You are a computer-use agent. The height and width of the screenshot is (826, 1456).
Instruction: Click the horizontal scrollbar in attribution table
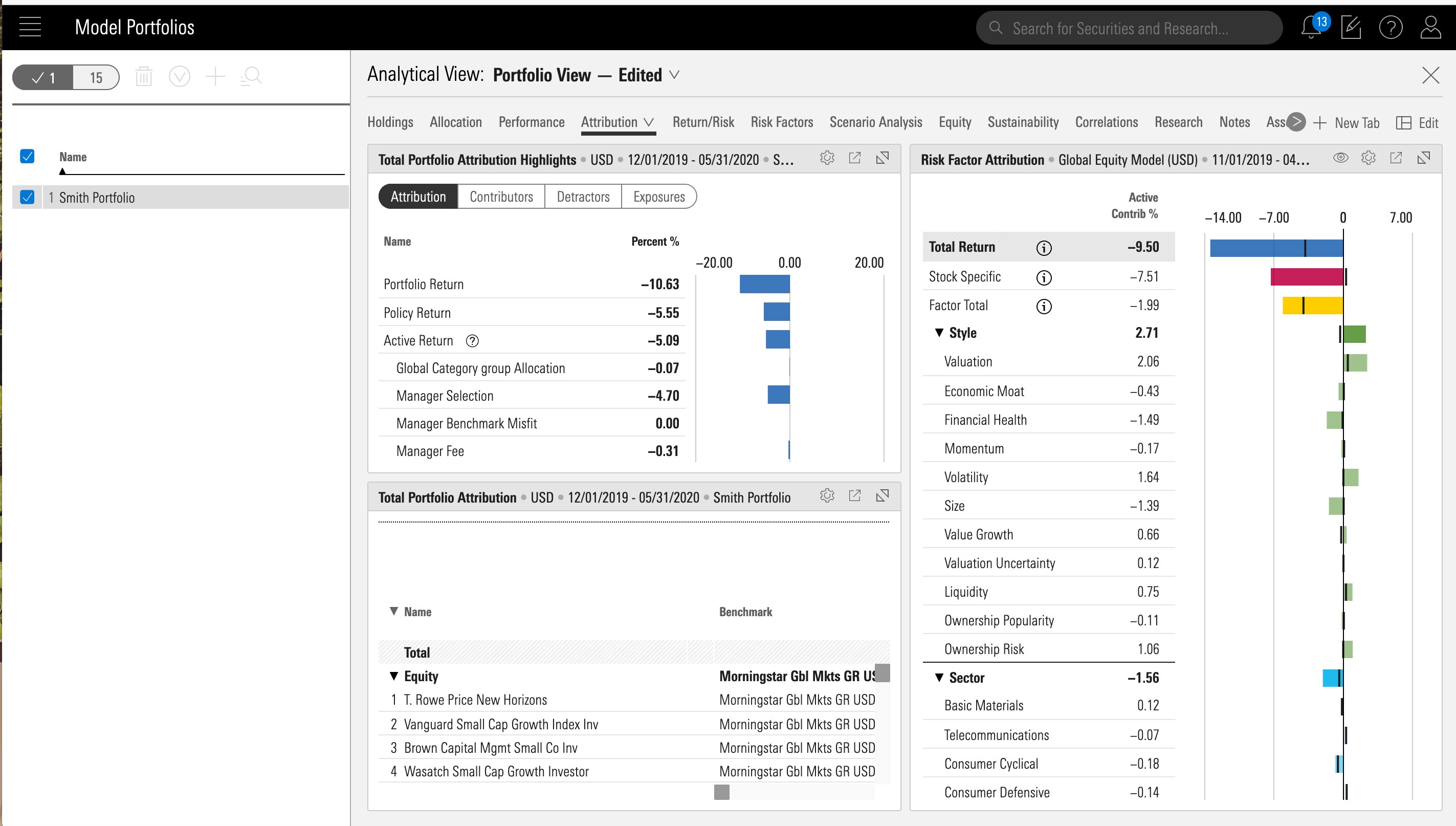point(721,792)
